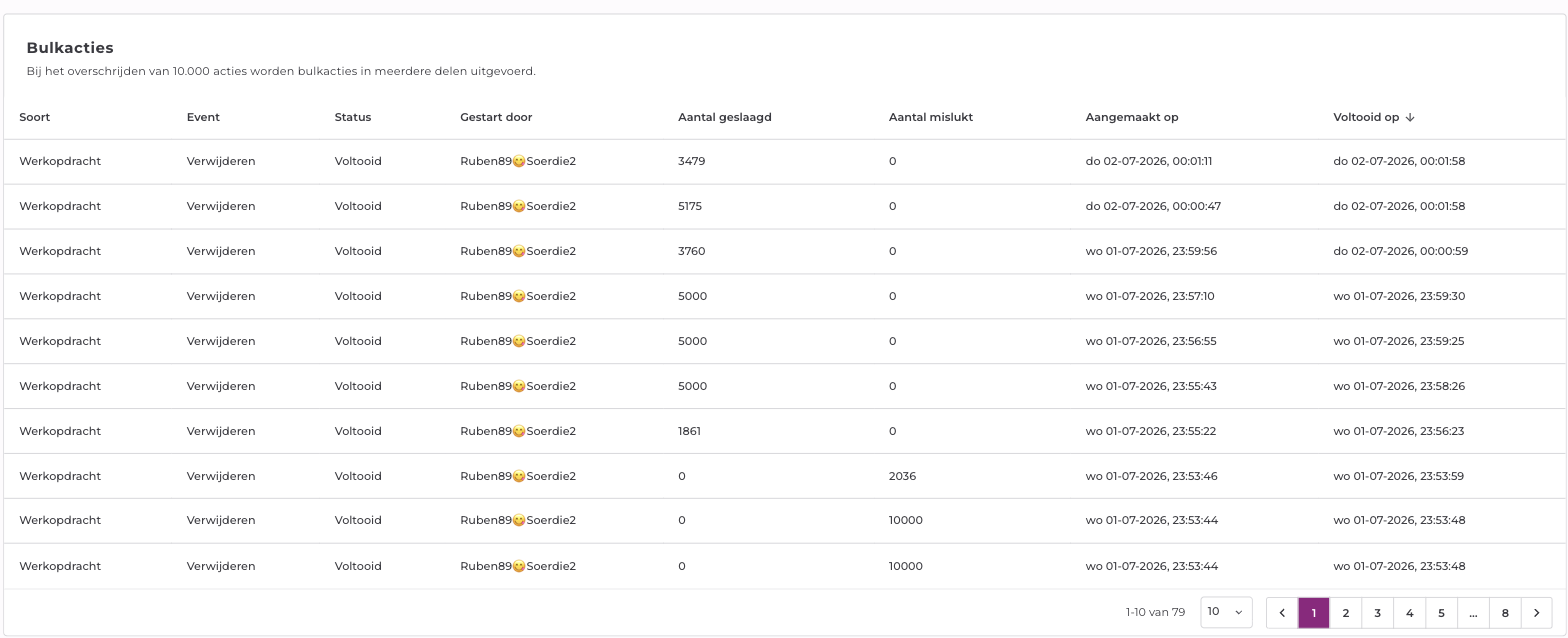This screenshot has height=638, width=1568.
Task: Click the created date wo 01-07-2026, 23:57:10
Action: 1150,296
